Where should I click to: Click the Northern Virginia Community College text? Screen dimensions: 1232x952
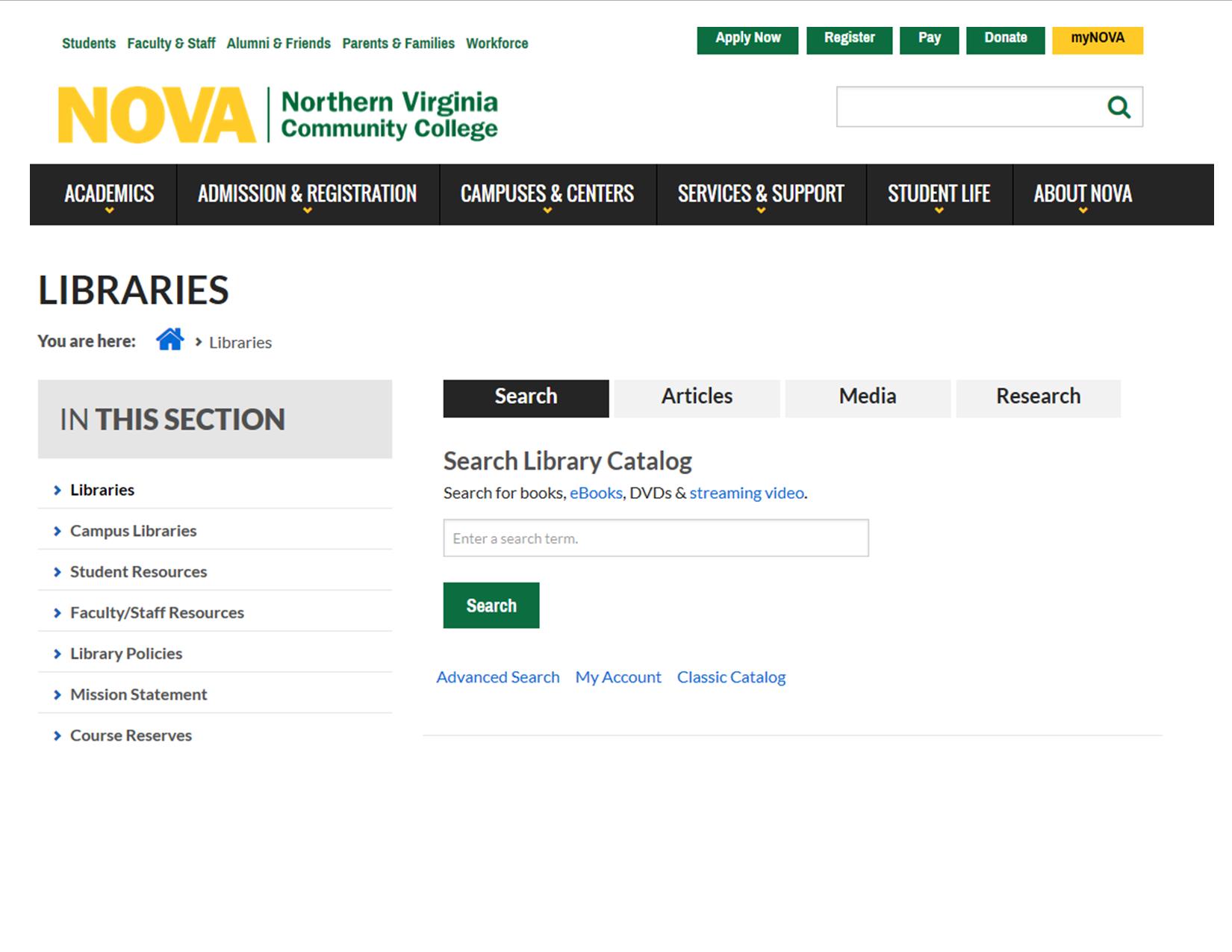pos(389,115)
